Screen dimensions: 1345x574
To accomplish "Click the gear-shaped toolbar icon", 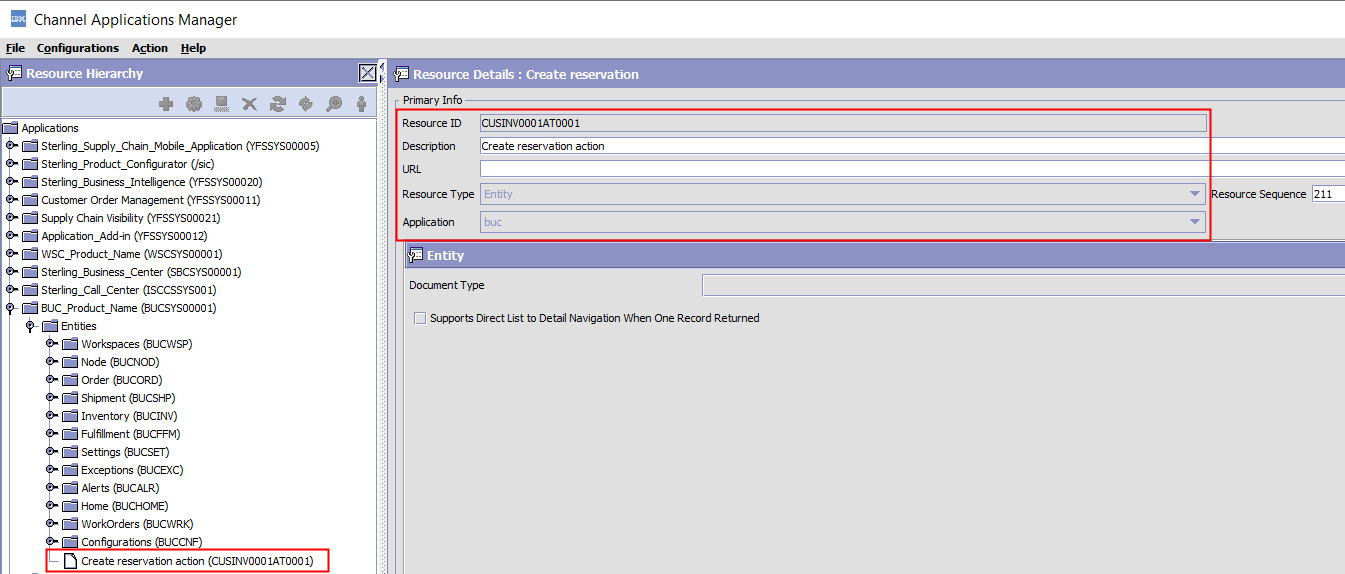I will [194, 104].
